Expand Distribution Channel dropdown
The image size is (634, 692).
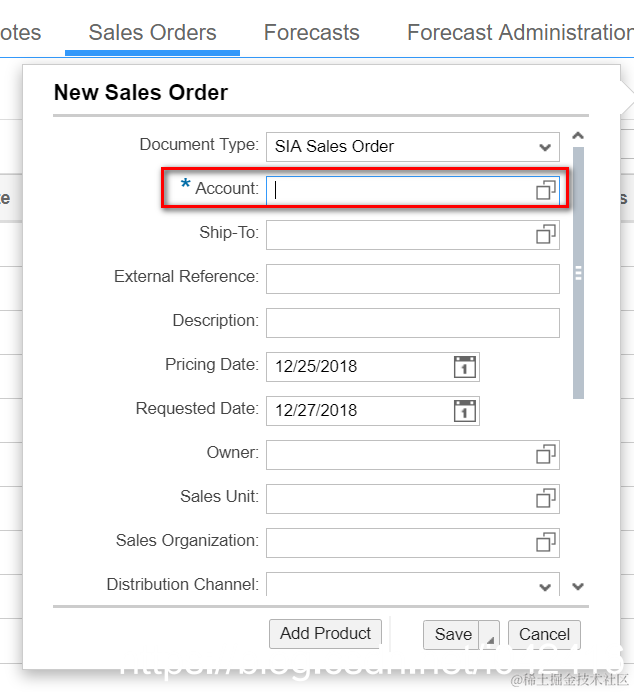tap(545, 587)
